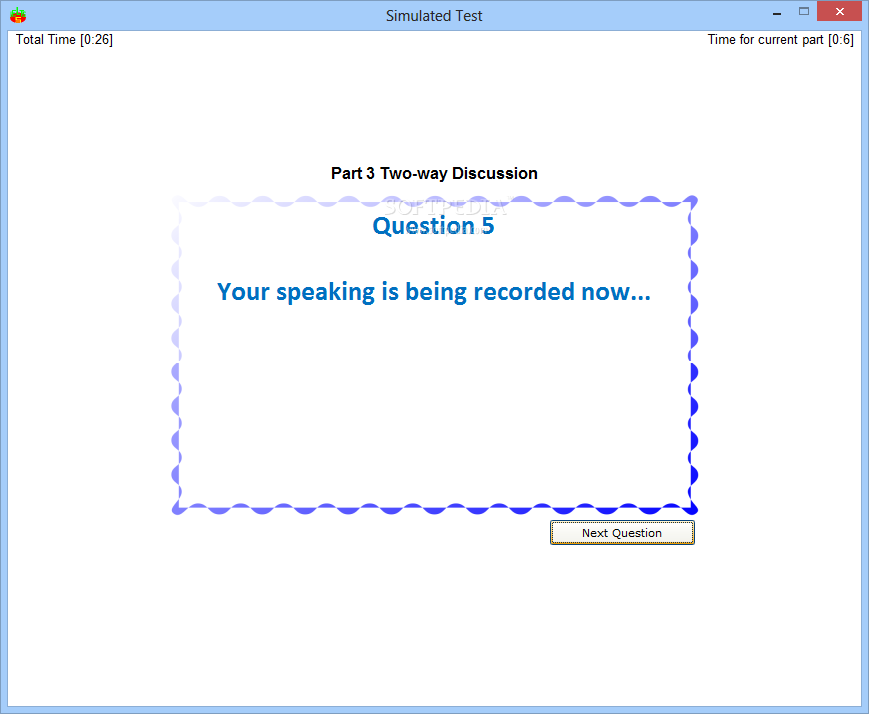
Task: Click the 'Part 3 Two-way Discussion' heading
Action: pos(434,174)
